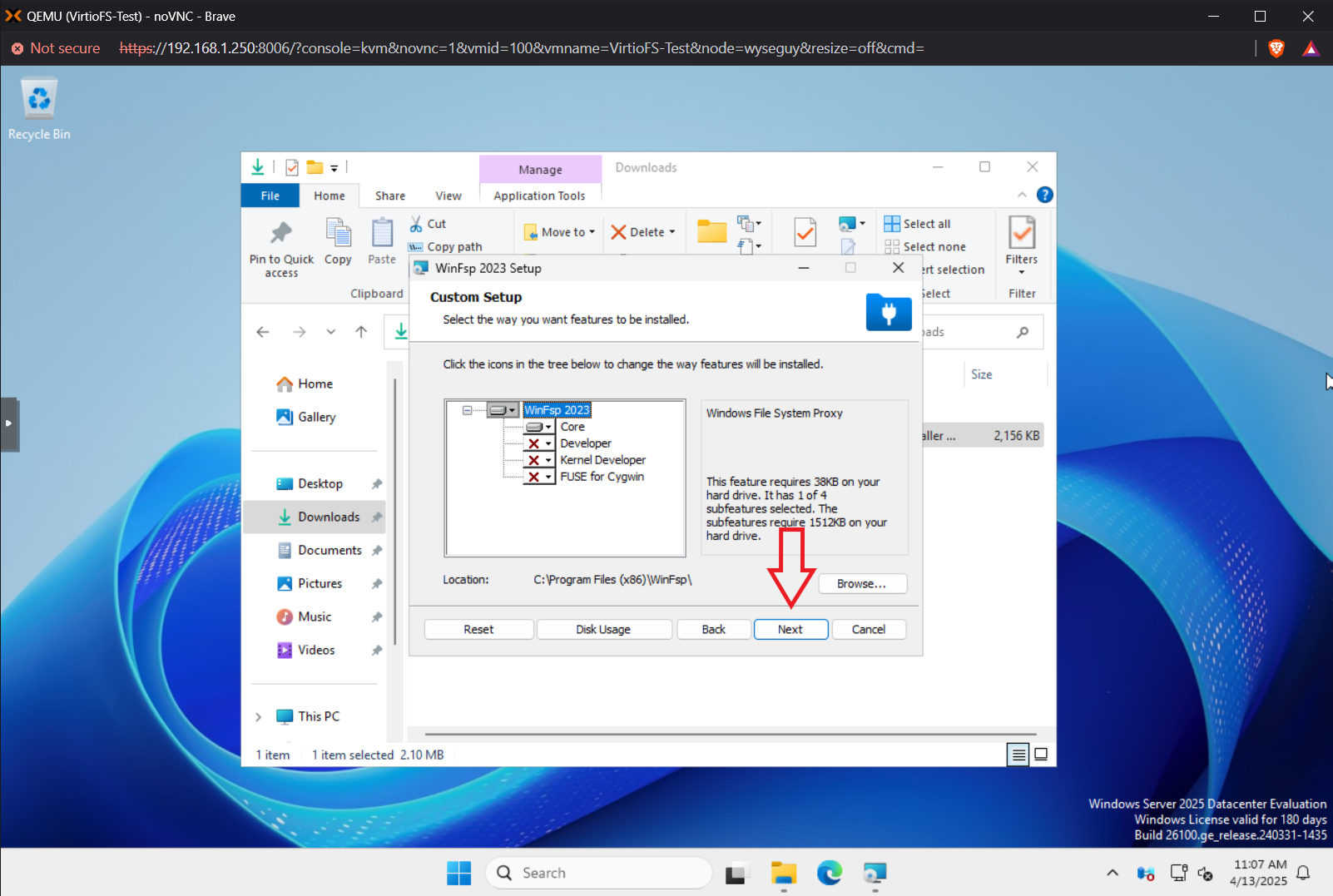Click Cancel in WinFsp Setup
The image size is (1333, 896).
point(869,630)
